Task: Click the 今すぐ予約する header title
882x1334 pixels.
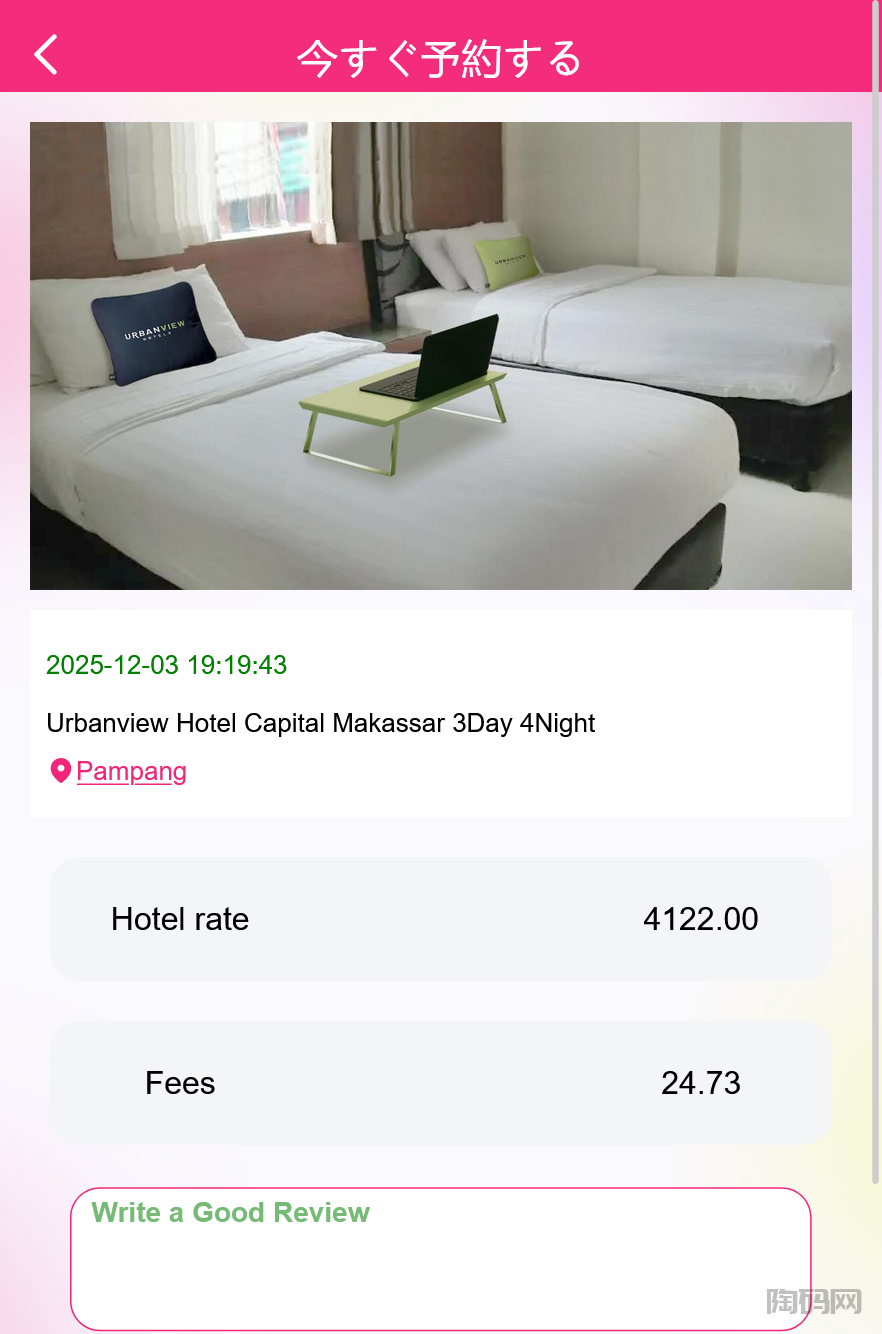Action: click(x=440, y=58)
